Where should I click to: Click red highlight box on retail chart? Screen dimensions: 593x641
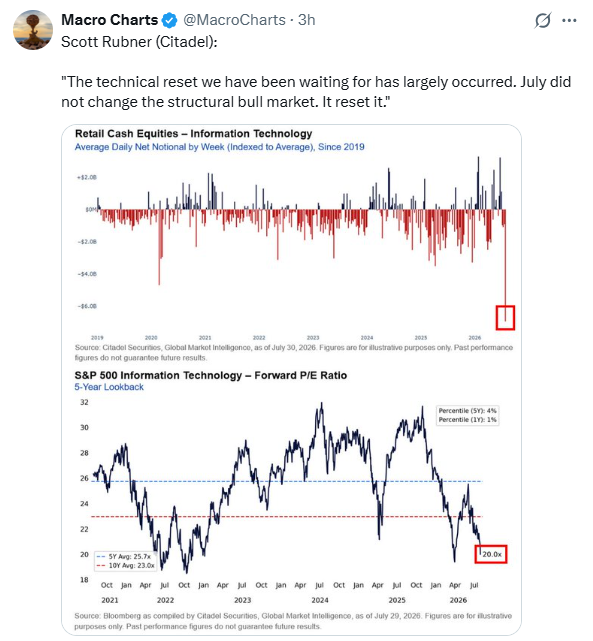coord(505,318)
